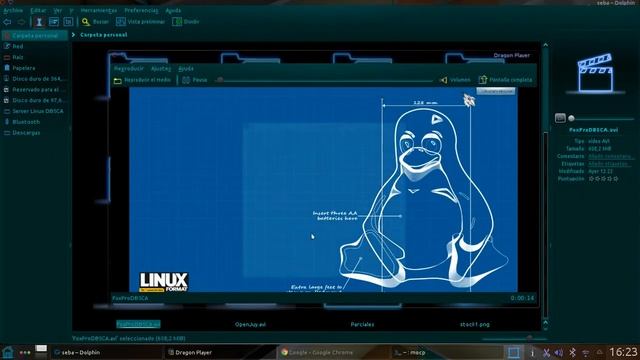Toggle the Volumen control in Dragon Player

click(455, 80)
